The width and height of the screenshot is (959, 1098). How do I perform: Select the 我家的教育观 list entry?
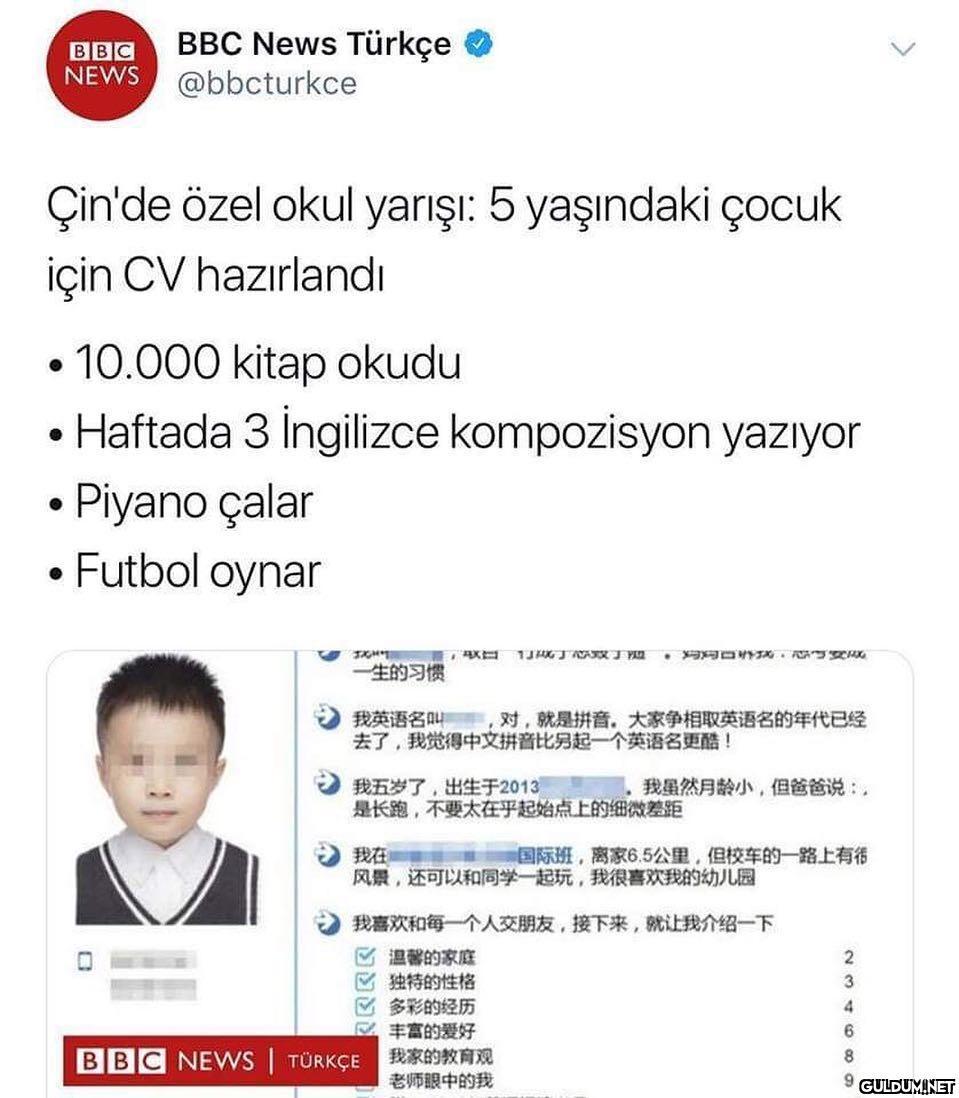click(x=441, y=1056)
